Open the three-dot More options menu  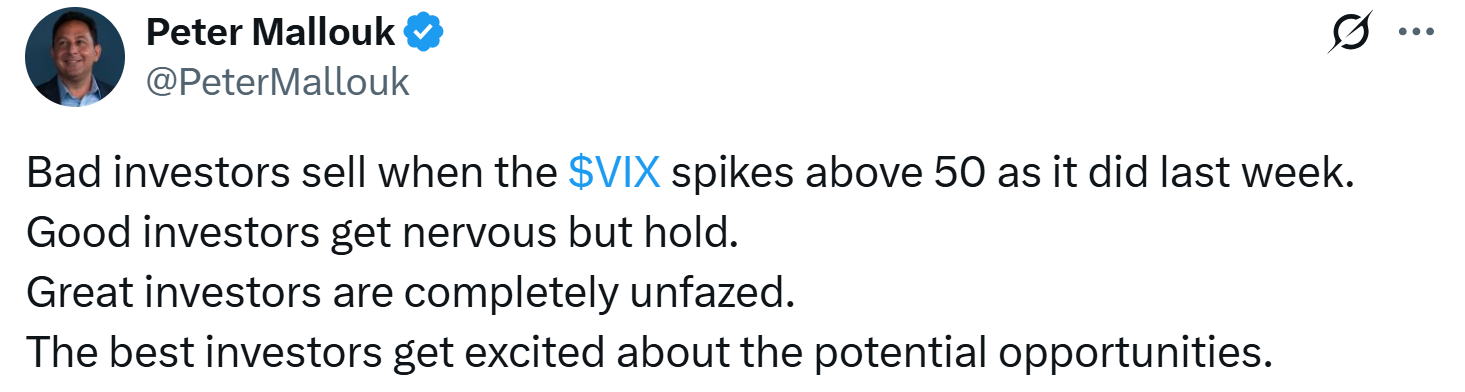tap(1416, 33)
